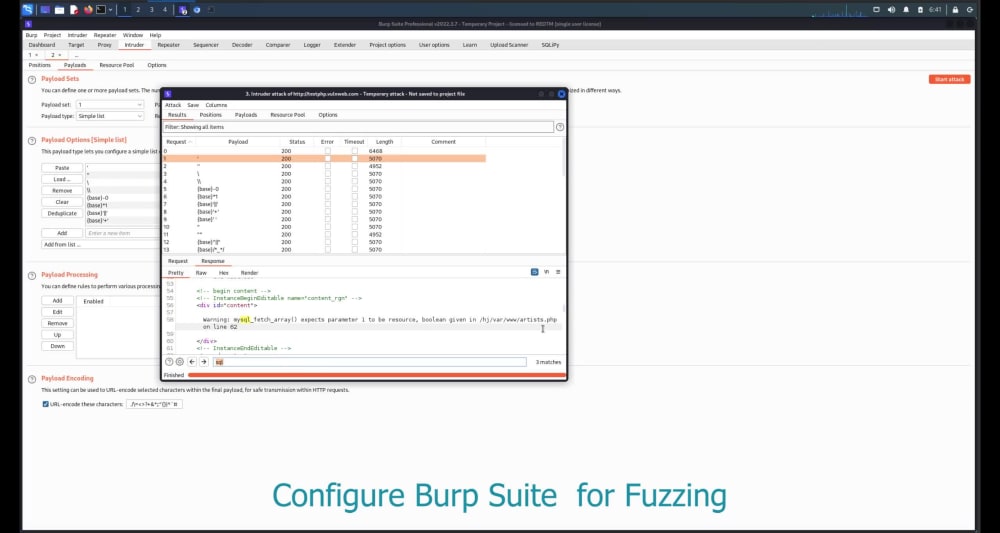Screen dimensions: 1000x533
Task: Switch to the Decoder tab
Action: click(242, 45)
